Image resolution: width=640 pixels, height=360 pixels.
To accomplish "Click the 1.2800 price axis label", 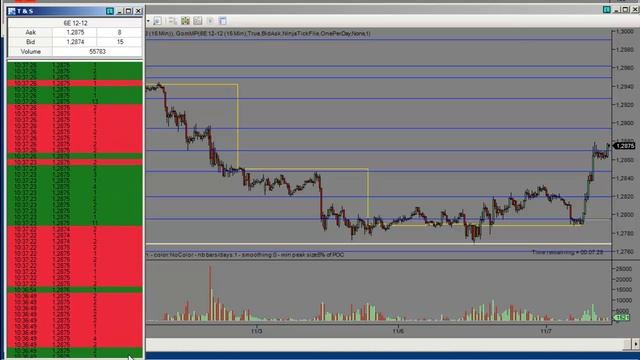I will (x=625, y=215).
